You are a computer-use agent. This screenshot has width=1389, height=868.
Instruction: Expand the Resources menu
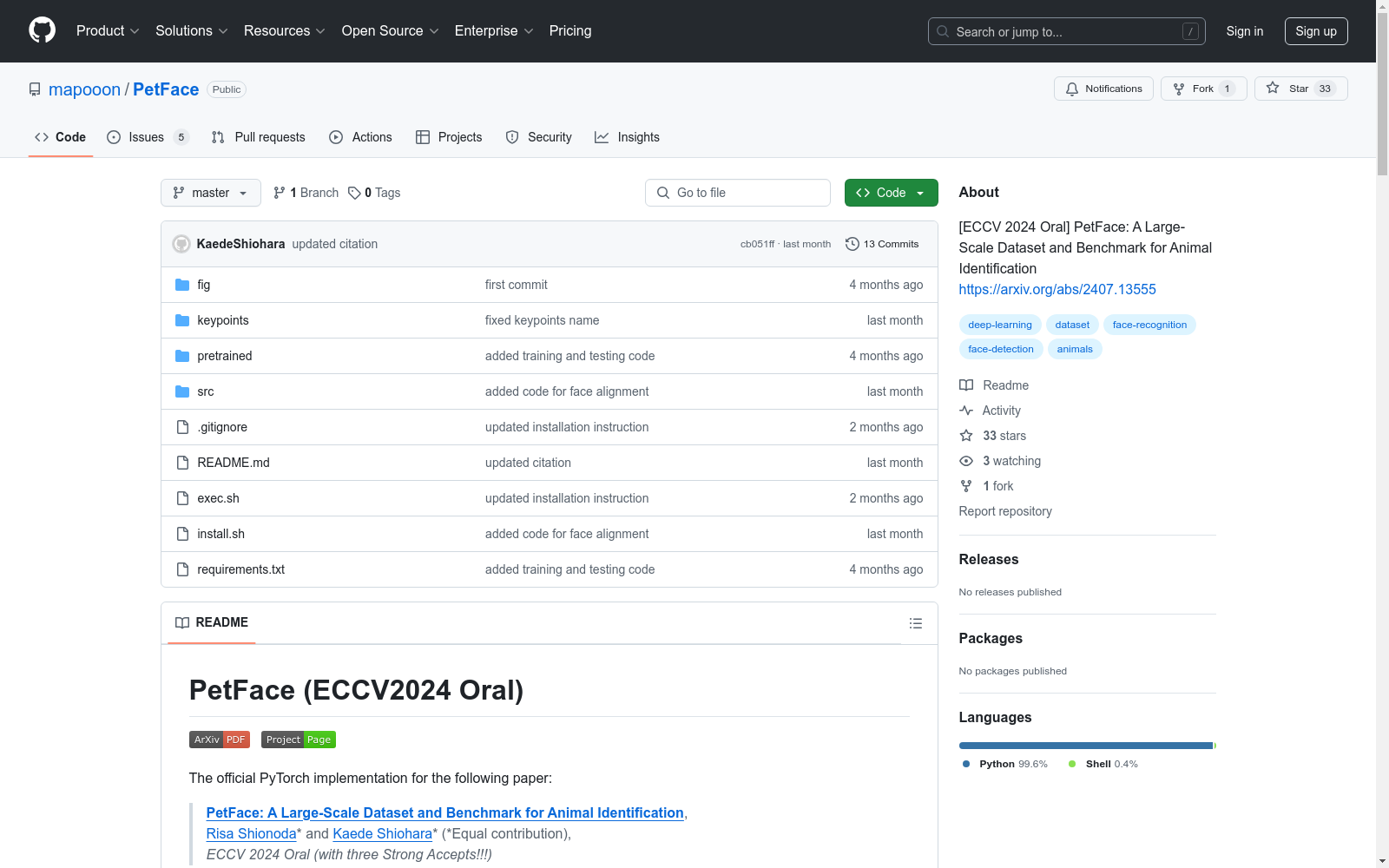[285, 31]
